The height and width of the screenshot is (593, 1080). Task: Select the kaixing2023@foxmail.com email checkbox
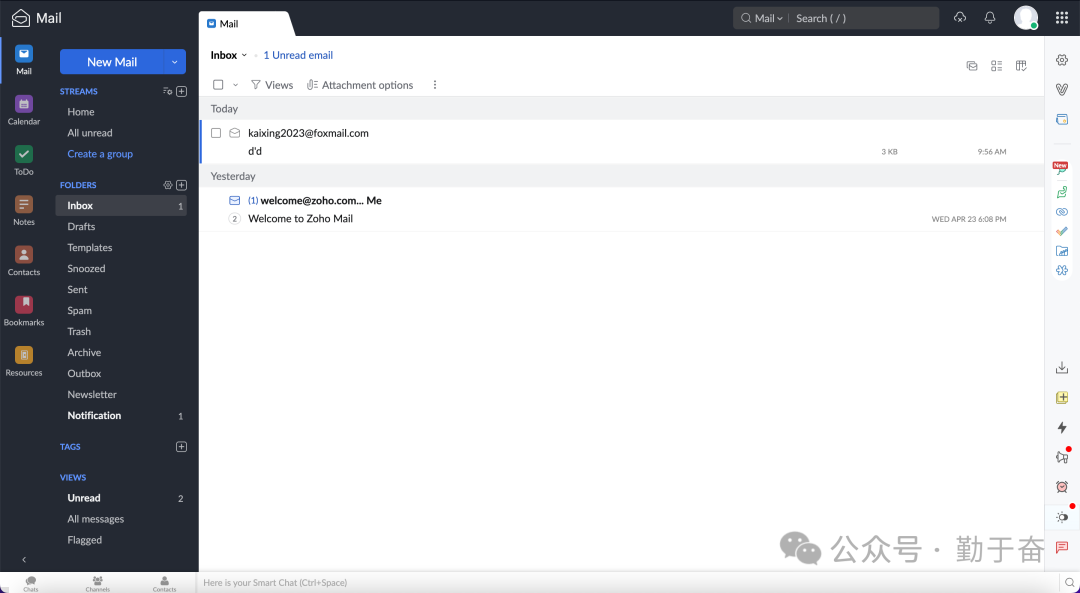pos(216,133)
